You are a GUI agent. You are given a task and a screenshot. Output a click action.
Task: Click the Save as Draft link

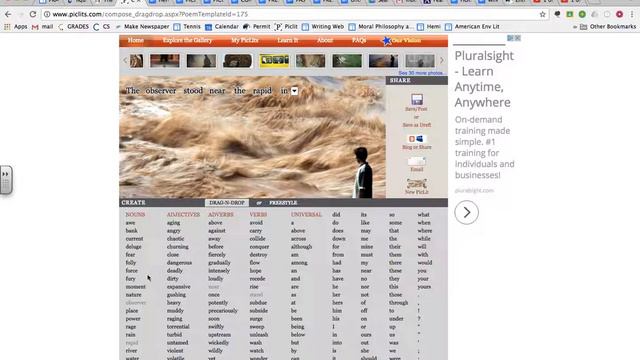pyautogui.click(x=416, y=125)
